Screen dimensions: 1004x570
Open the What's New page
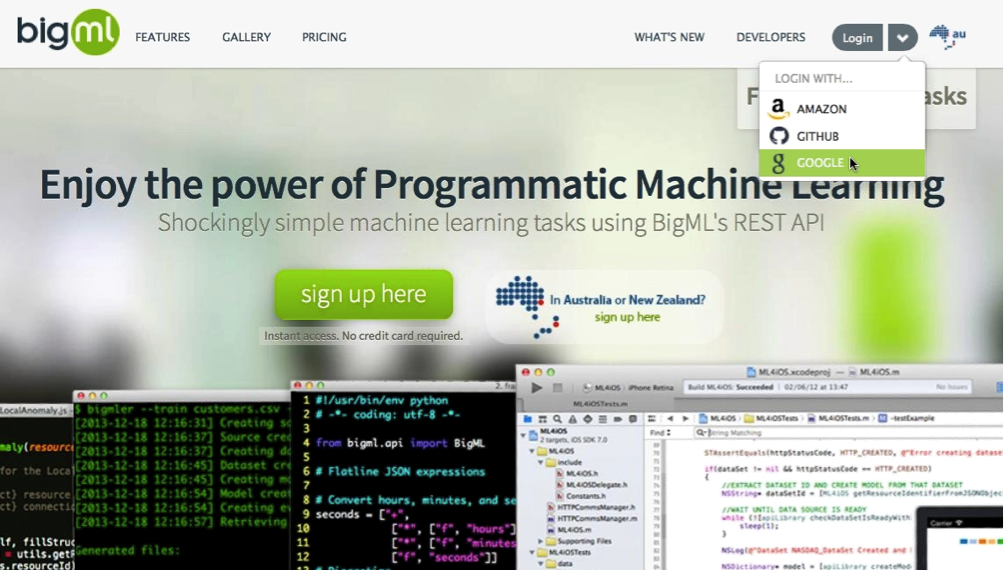click(669, 37)
